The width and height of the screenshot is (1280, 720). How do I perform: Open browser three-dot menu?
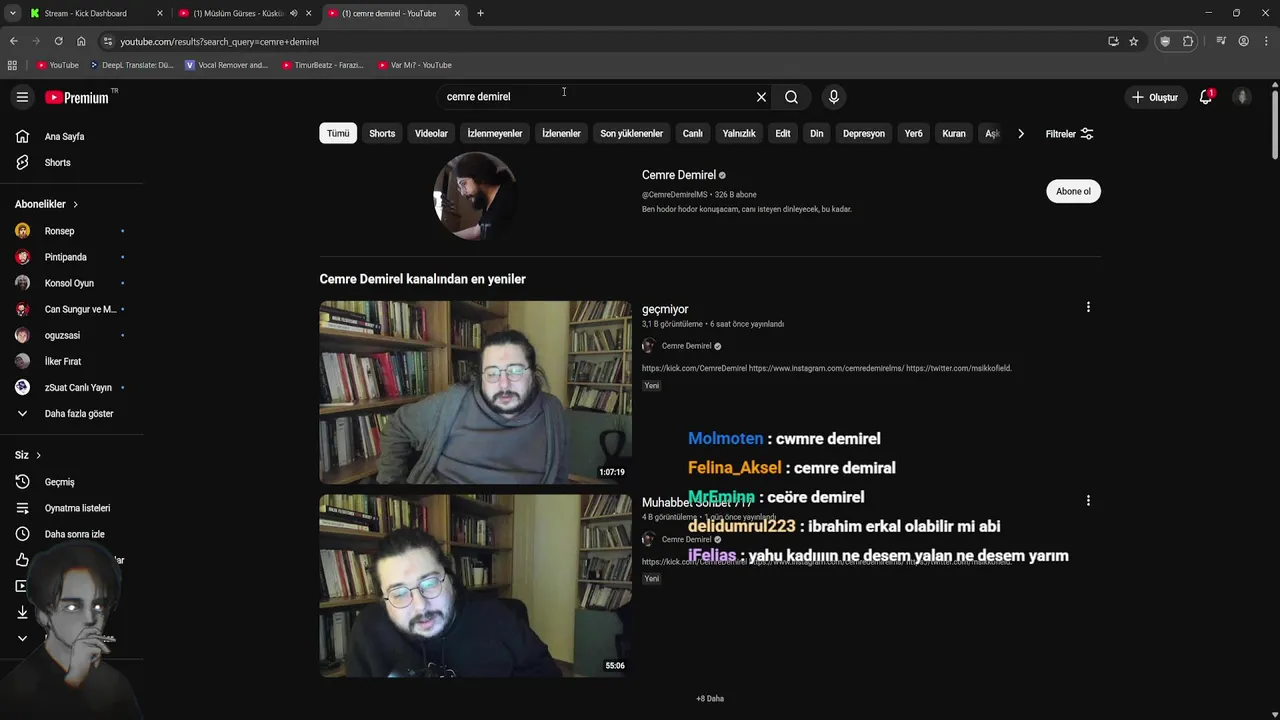1266,41
